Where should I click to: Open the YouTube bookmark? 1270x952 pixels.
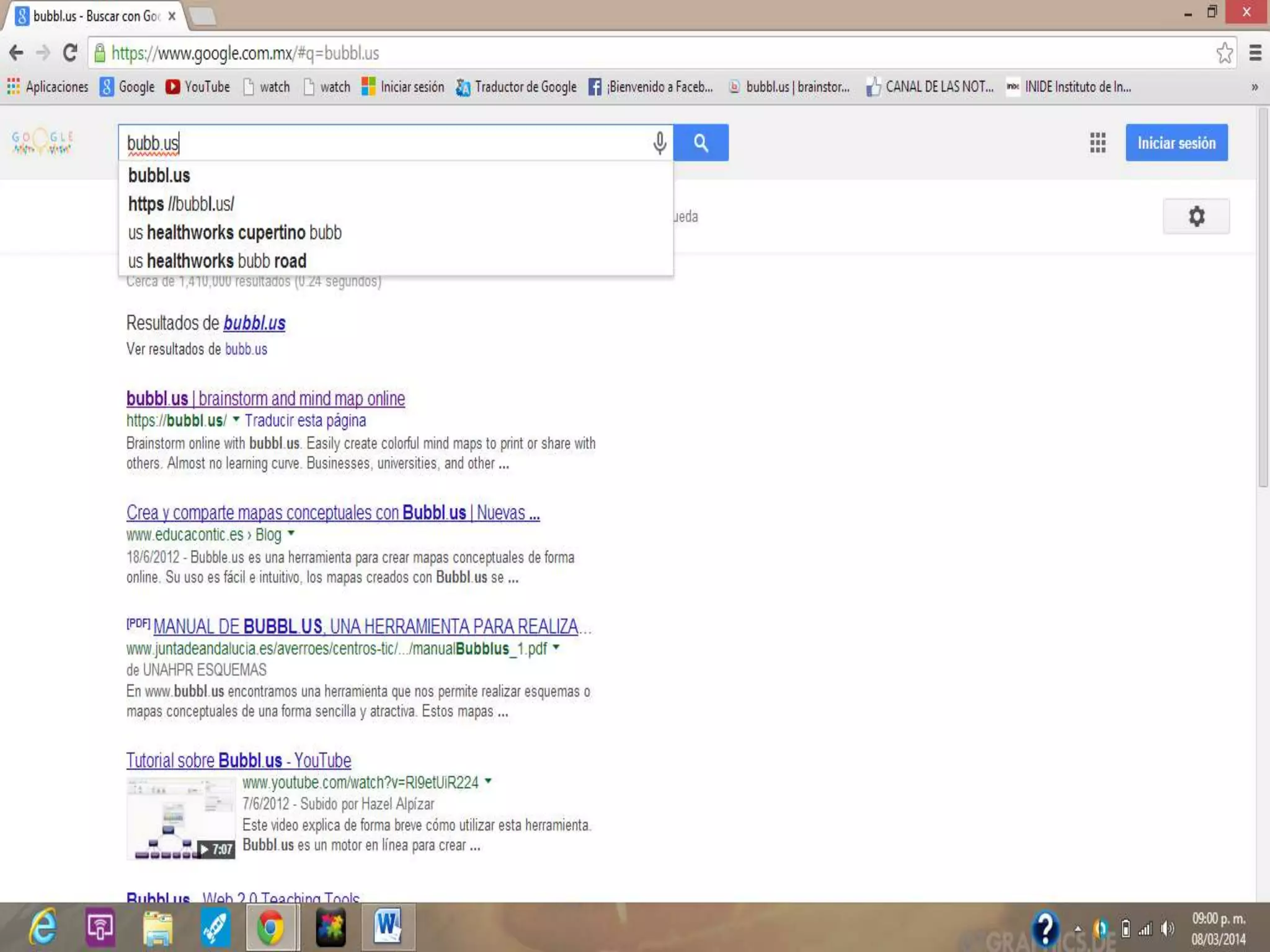coord(198,87)
